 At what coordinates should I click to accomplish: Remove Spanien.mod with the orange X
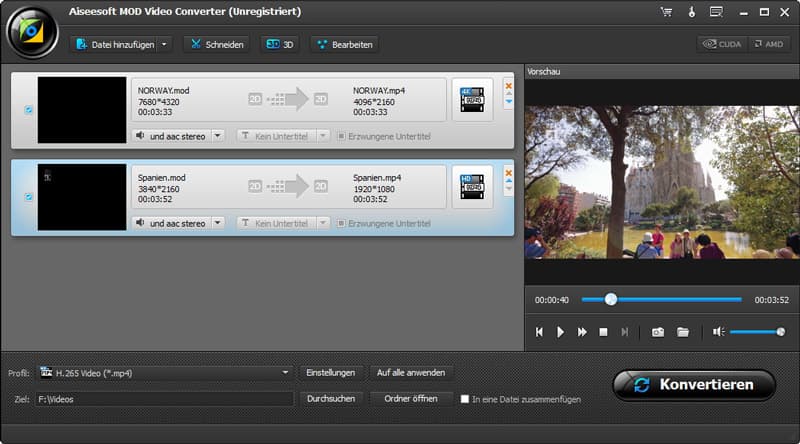click(509, 173)
